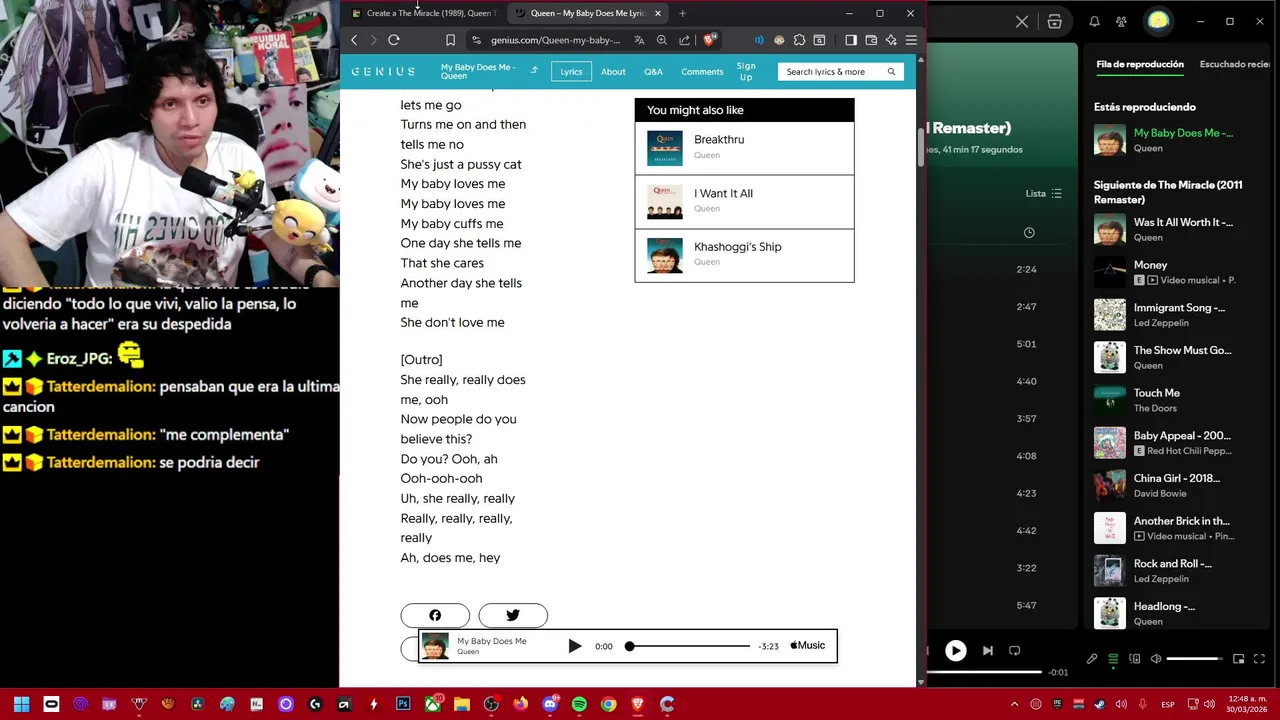The image size is (1280, 720).
Task: Adjust Spotify volume slider
Action: click(x=1194, y=659)
